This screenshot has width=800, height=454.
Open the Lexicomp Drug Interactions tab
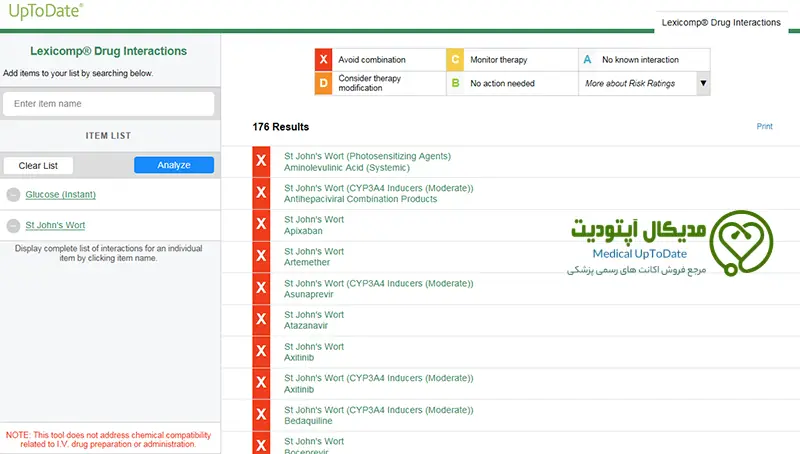[x=721, y=22]
